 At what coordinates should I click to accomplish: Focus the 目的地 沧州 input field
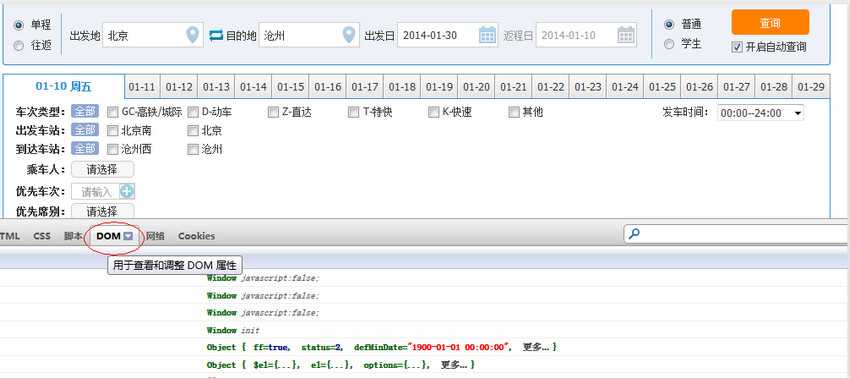(309, 35)
